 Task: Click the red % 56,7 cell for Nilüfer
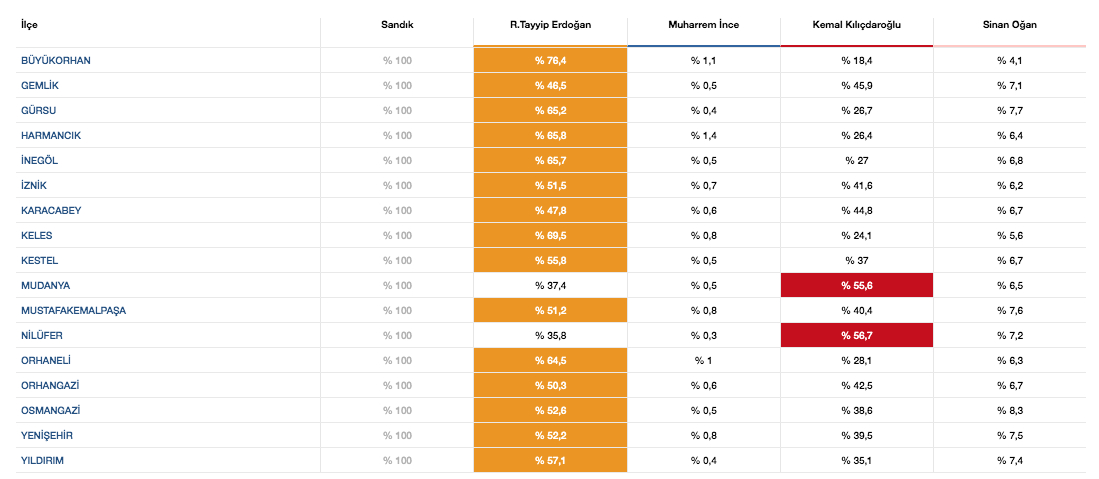(x=856, y=336)
